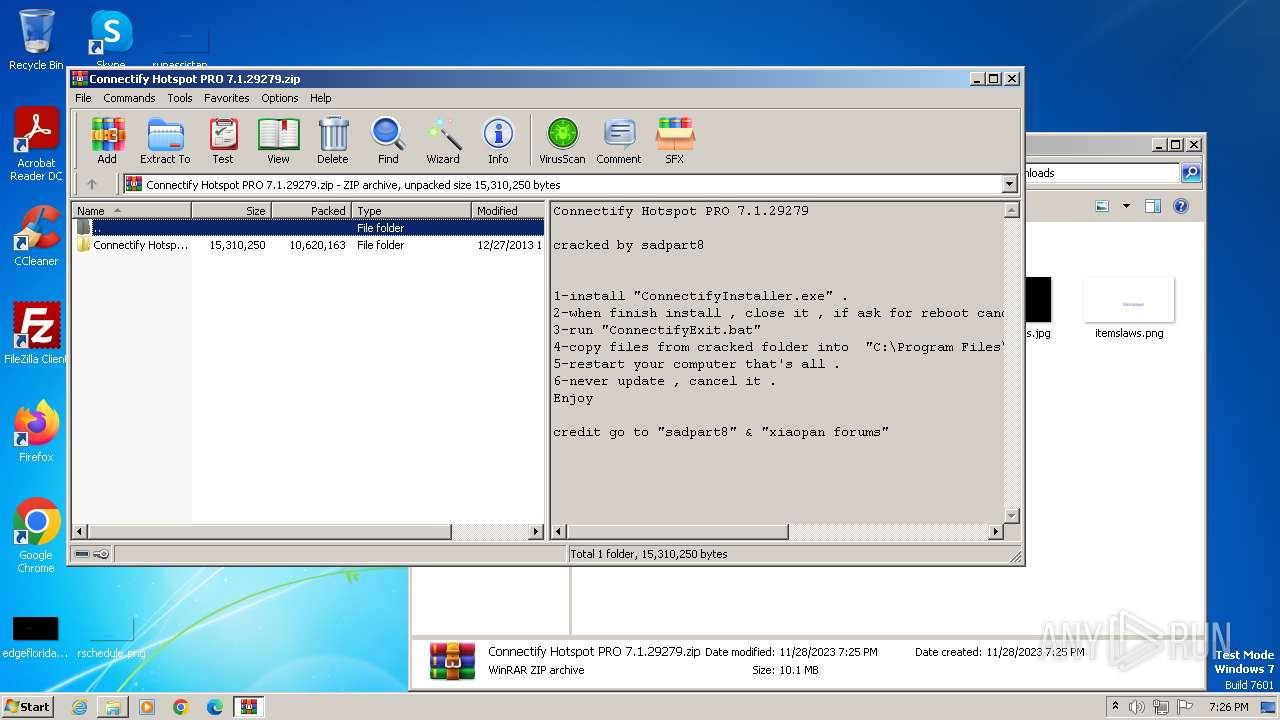Click the Windows Explorer taskbar icon
The height and width of the screenshot is (720, 1280).
pos(113,707)
